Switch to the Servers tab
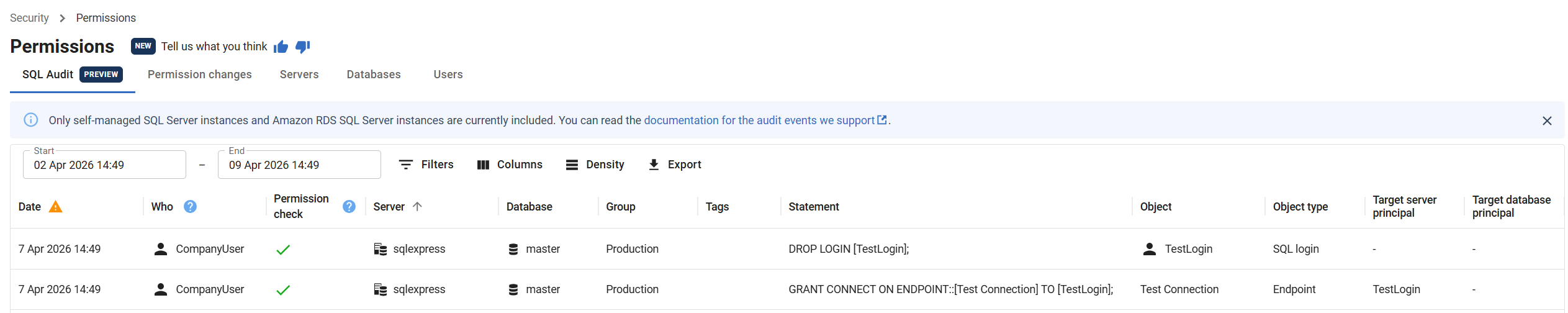Viewport: 1568px width, 313px height. click(299, 75)
